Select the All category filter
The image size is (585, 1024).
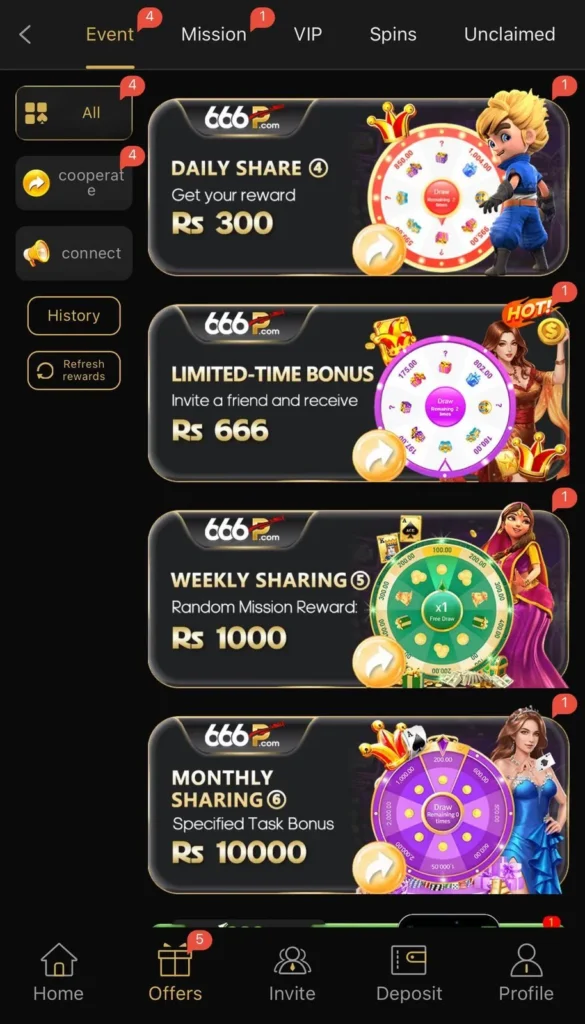point(74,113)
